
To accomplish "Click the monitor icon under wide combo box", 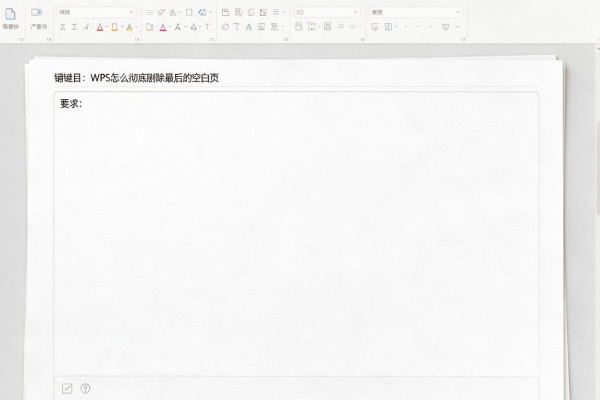I will coord(375,27).
